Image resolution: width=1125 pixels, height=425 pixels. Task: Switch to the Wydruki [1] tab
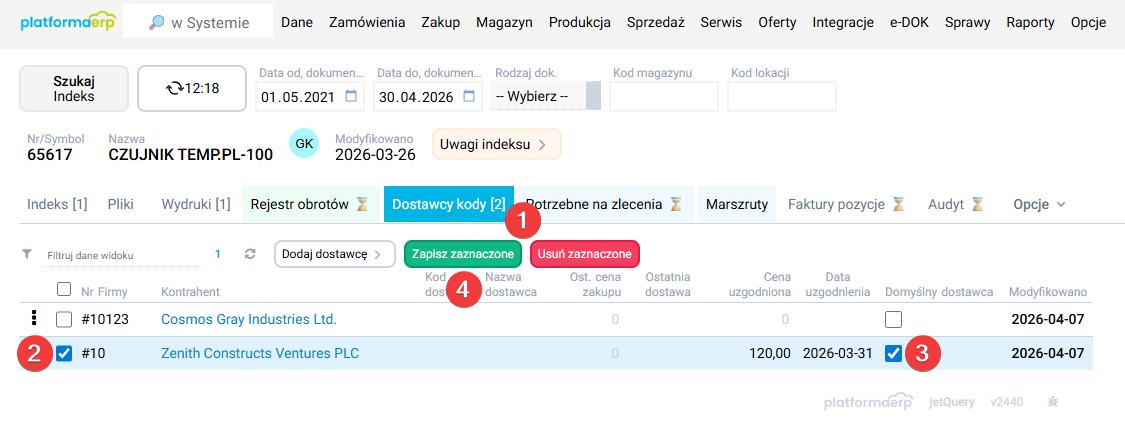[x=196, y=205]
